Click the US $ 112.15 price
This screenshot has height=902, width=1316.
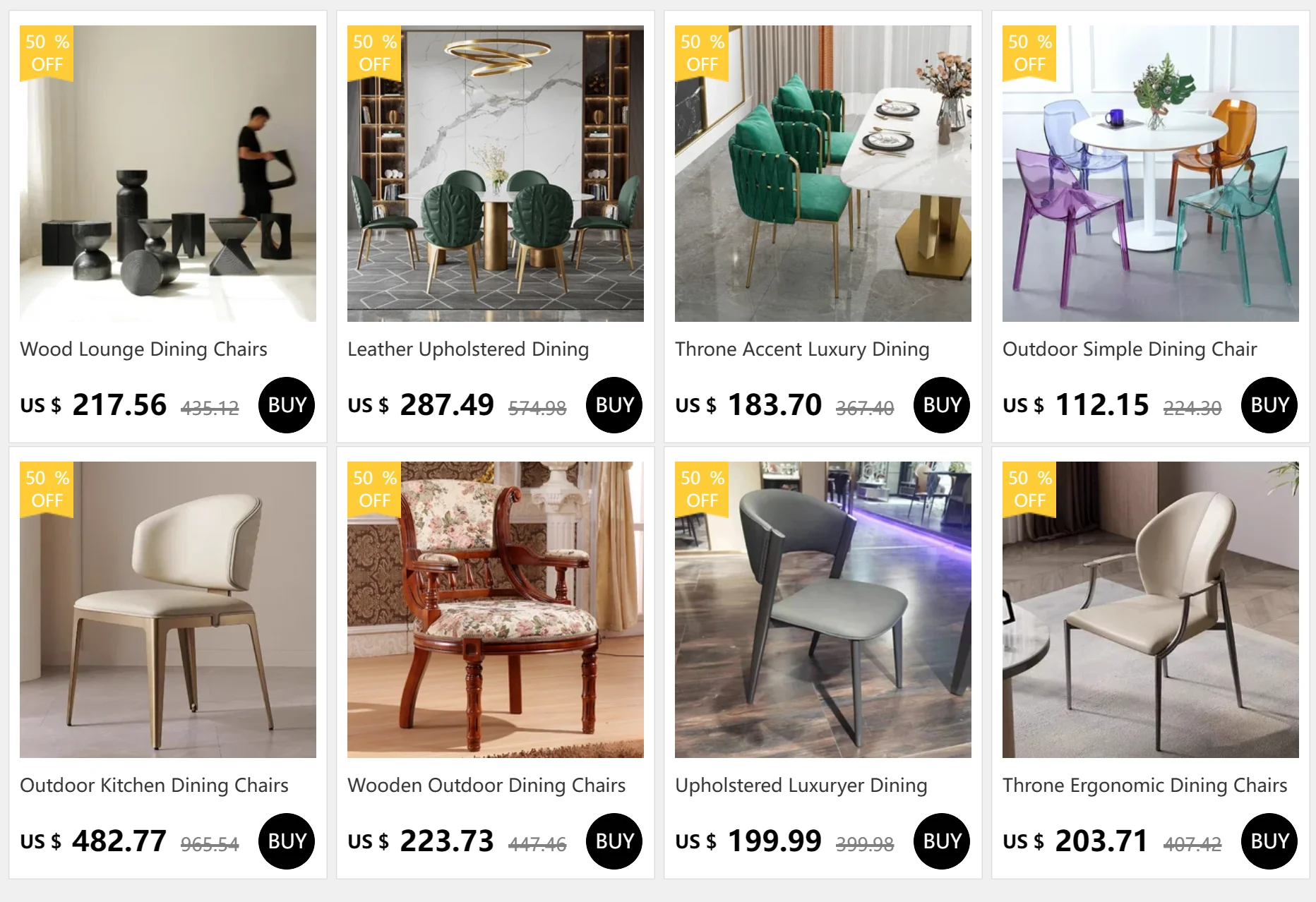click(1076, 405)
